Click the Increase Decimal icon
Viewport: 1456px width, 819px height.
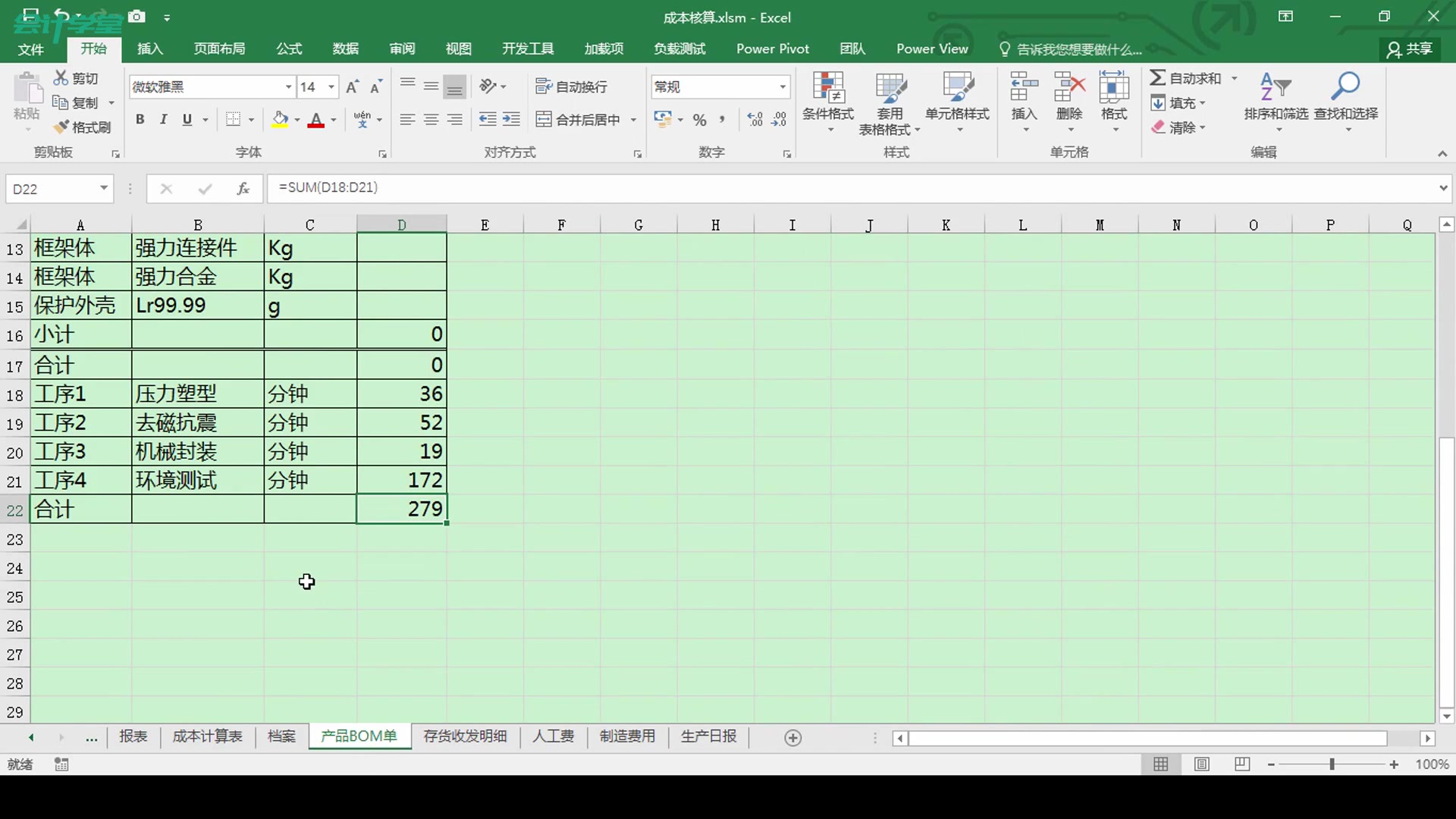click(x=755, y=120)
